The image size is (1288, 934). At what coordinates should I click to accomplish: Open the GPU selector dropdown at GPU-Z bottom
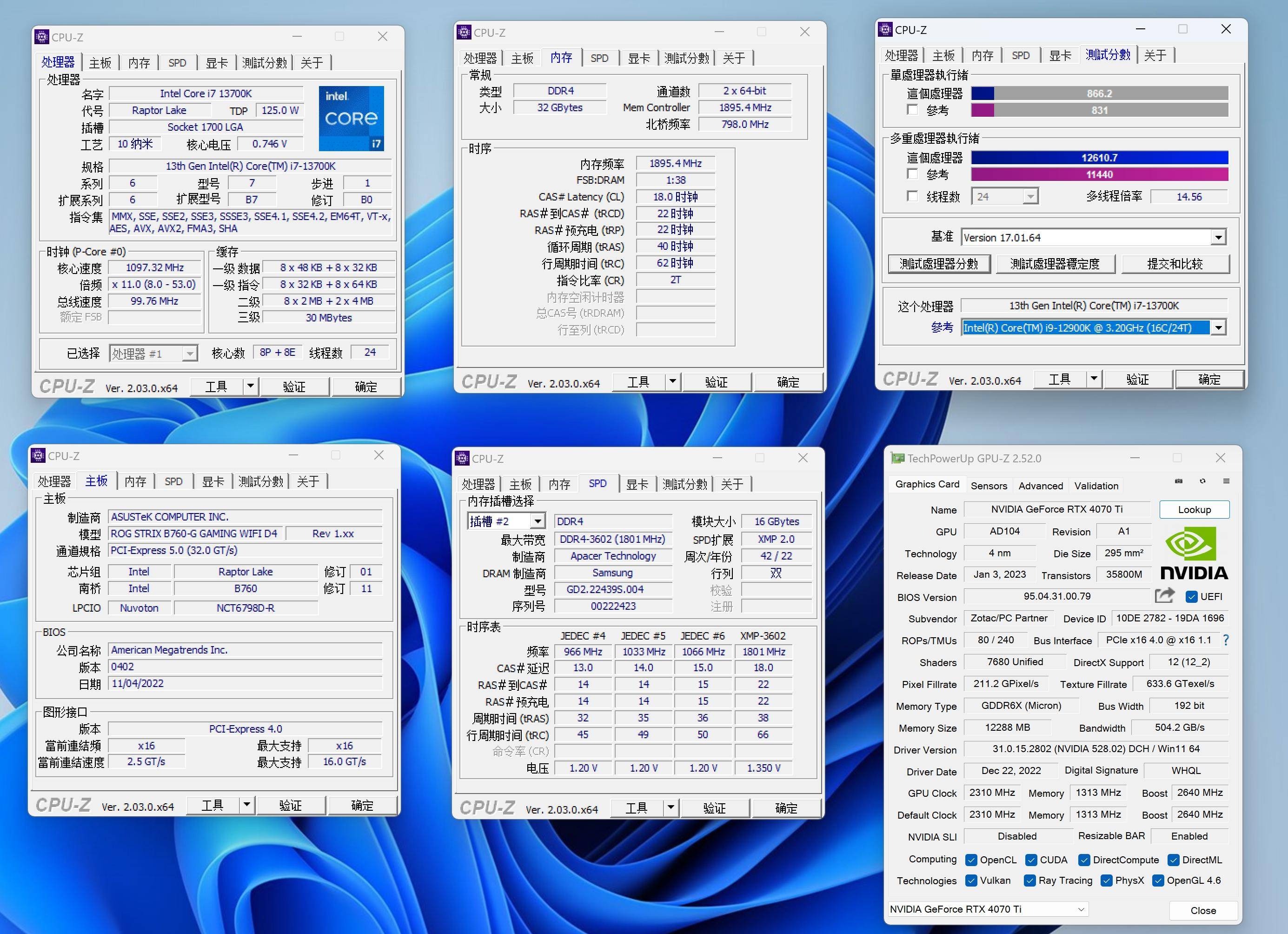point(988,909)
